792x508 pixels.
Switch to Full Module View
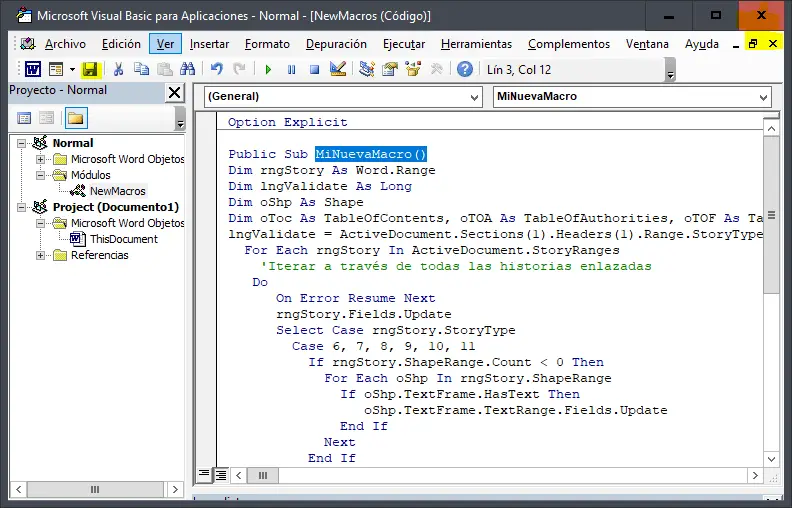coord(221,475)
